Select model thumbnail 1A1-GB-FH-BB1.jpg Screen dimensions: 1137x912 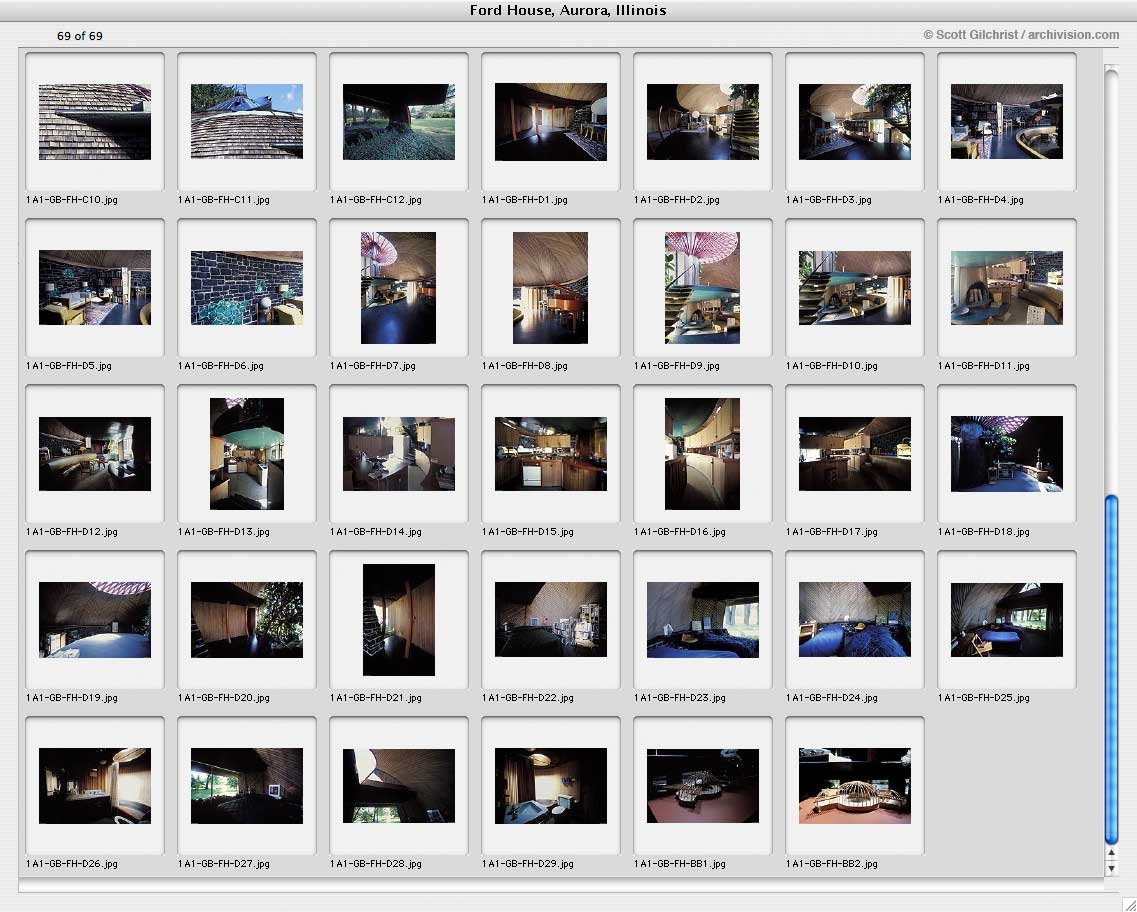[x=703, y=786]
